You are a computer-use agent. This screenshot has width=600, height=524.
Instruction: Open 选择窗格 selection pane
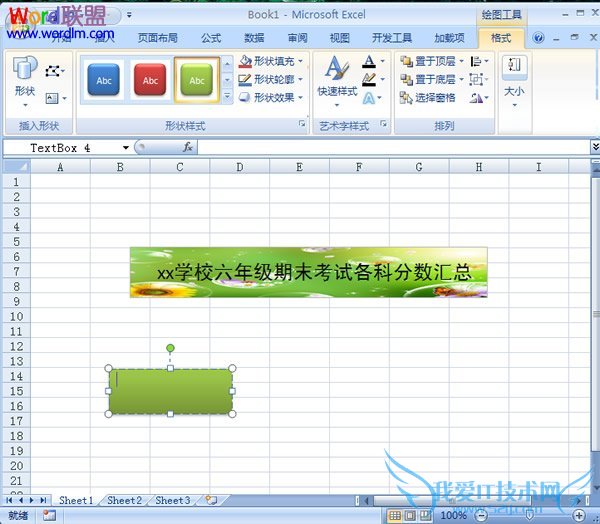click(x=427, y=98)
